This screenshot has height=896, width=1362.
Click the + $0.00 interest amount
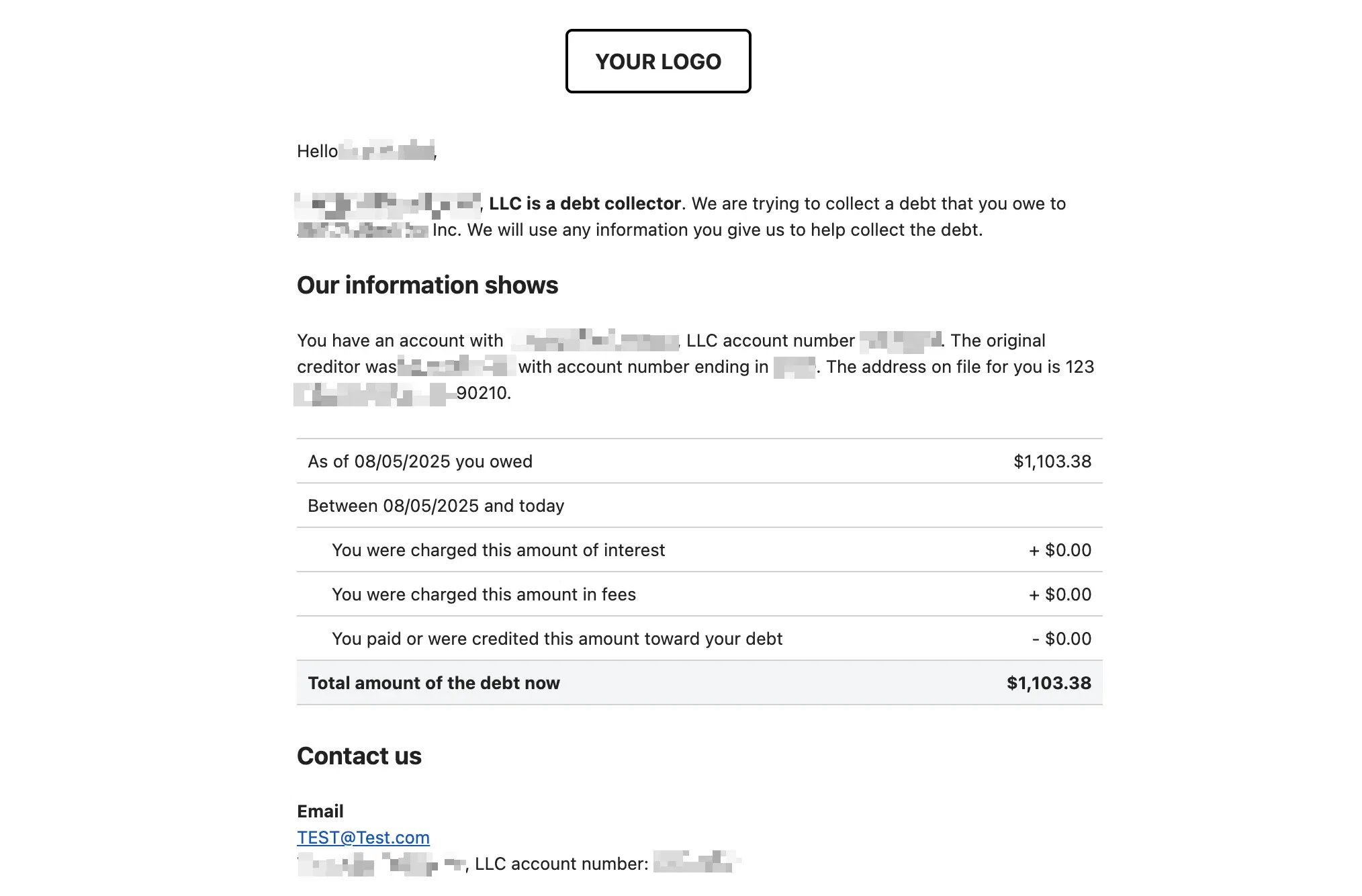tap(1060, 550)
